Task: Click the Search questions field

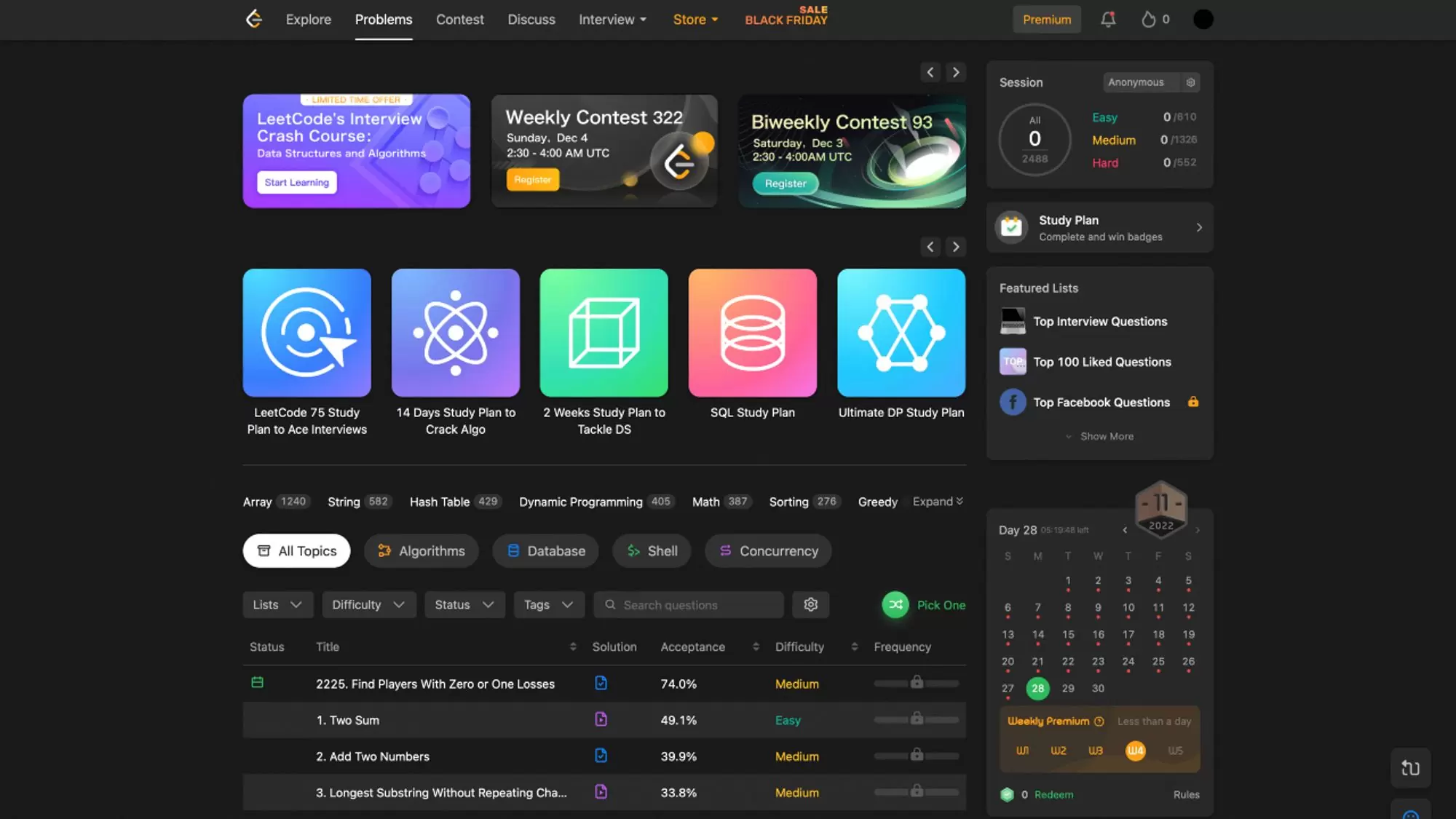Action: coord(689,604)
